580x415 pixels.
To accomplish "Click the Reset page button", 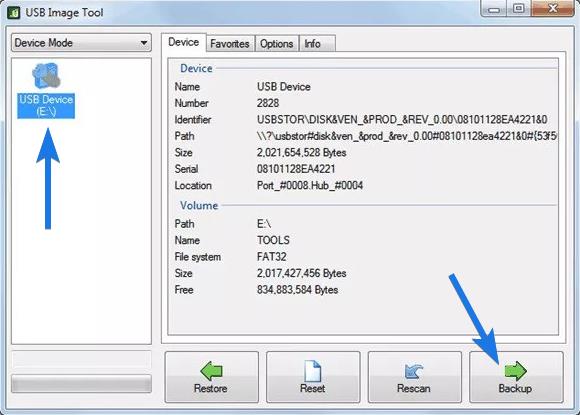I will tap(313, 377).
